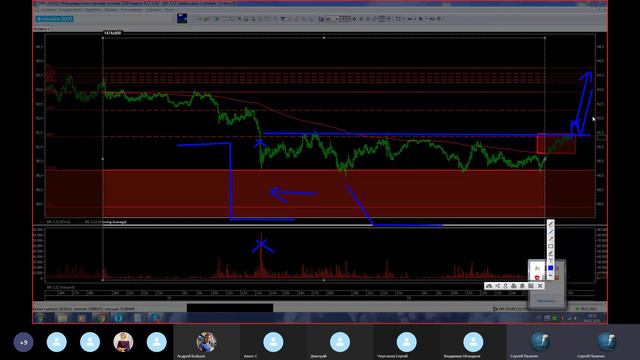Print screenshot using the printer icon

tap(514, 286)
